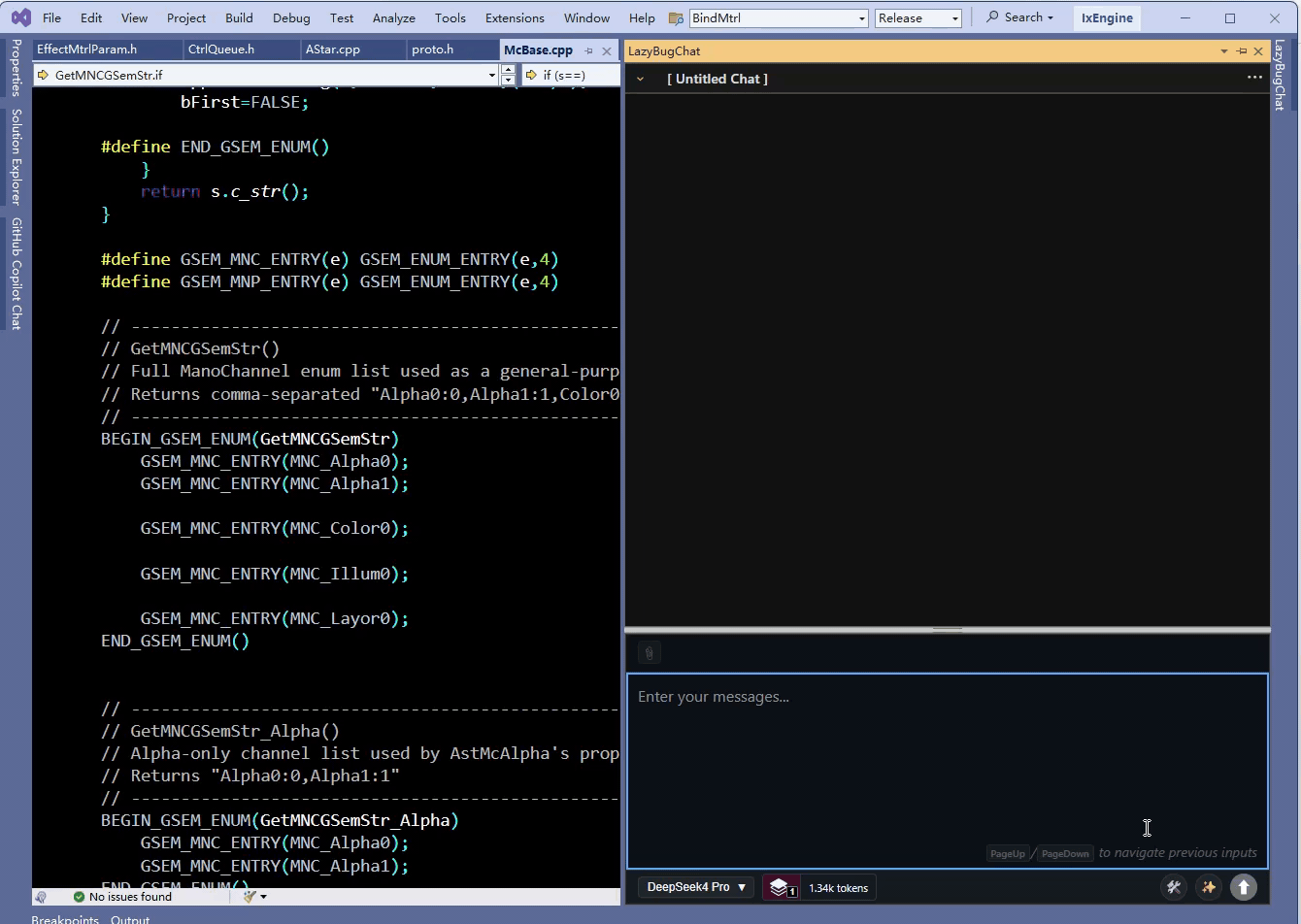
Task: Open the Release configuration dropdown
Action: coord(918,18)
